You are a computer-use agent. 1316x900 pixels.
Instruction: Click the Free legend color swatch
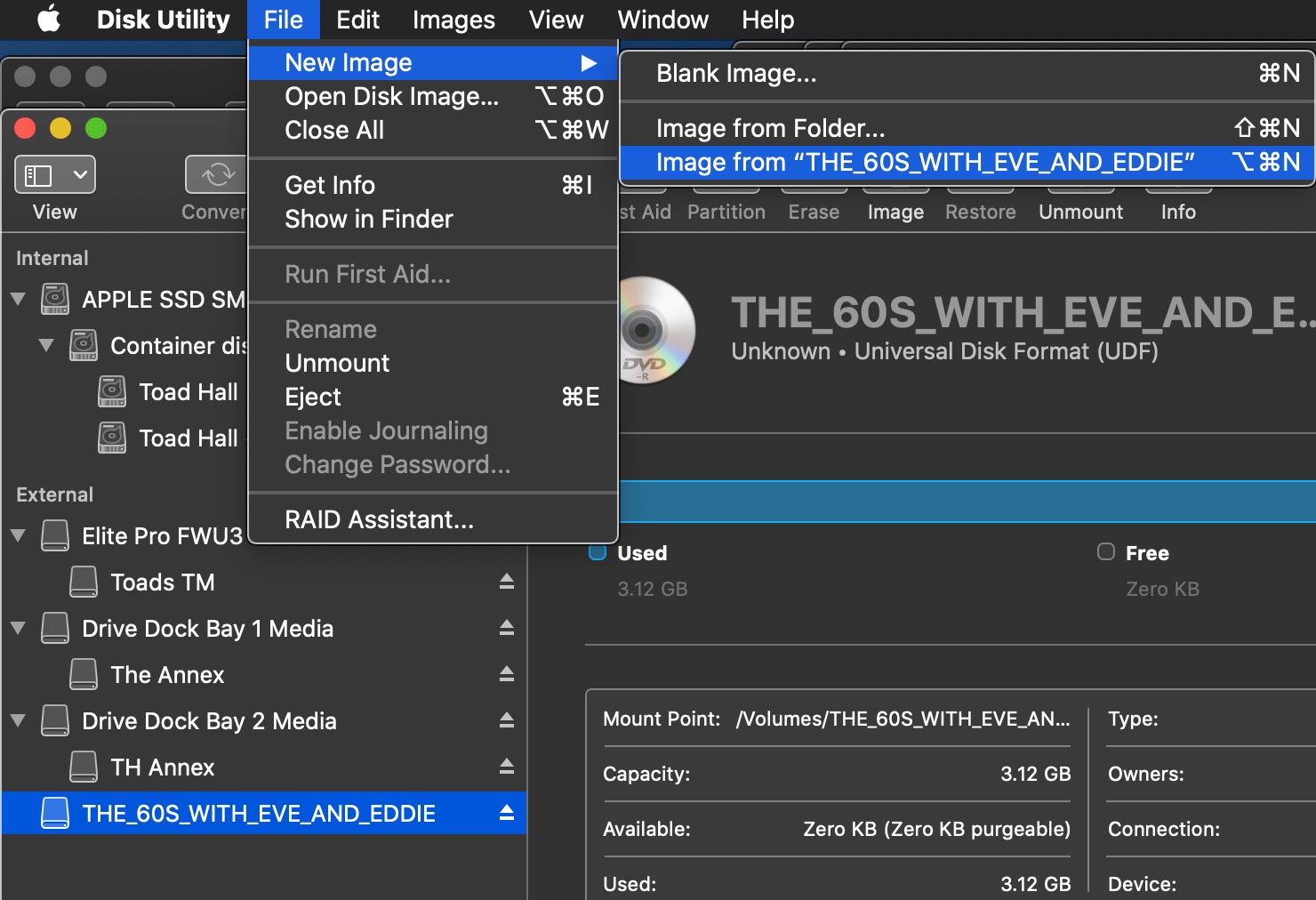point(1105,551)
